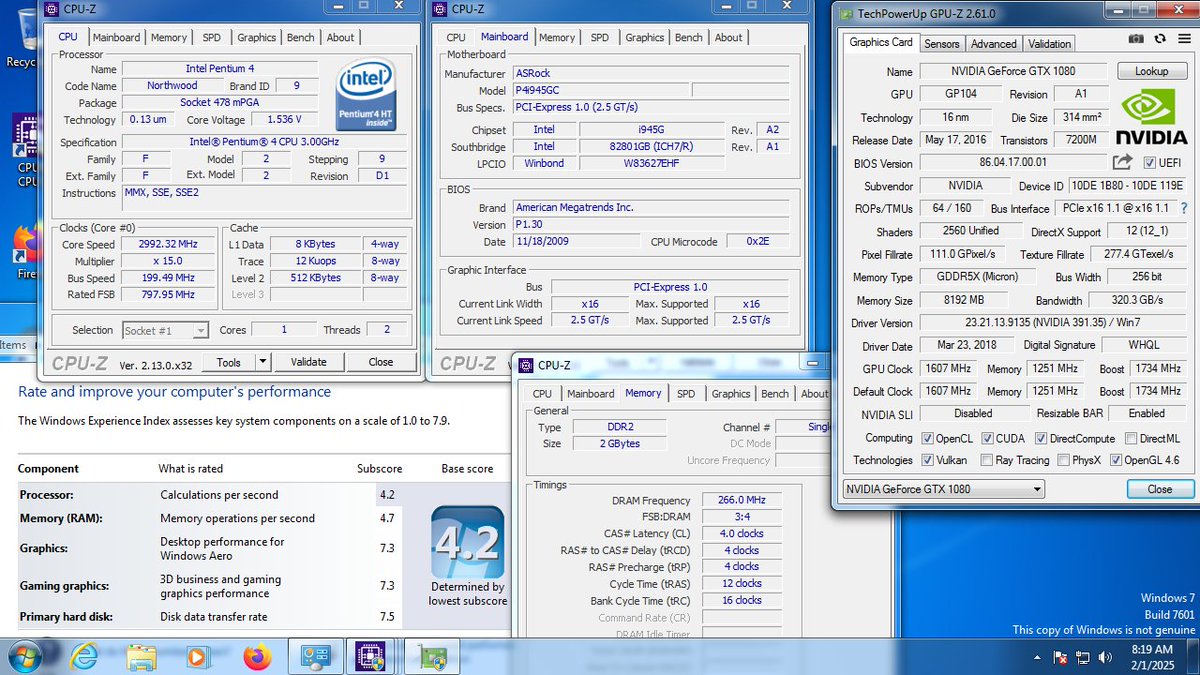Click the GPU-Z refresh arrows icon
1200x675 pixels.
tap(1160, 39)
